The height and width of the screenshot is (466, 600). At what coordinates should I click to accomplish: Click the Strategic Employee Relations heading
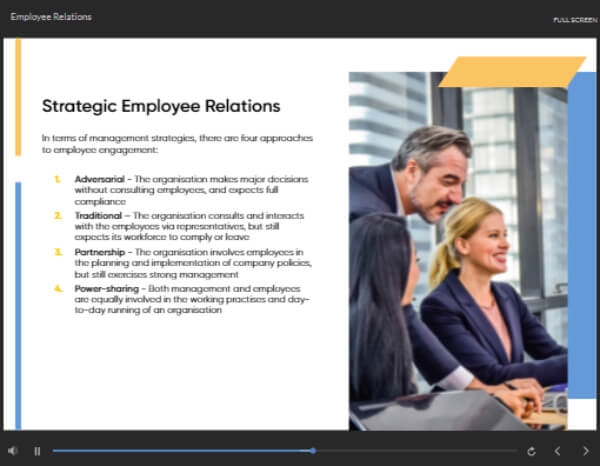pos(161,106)
